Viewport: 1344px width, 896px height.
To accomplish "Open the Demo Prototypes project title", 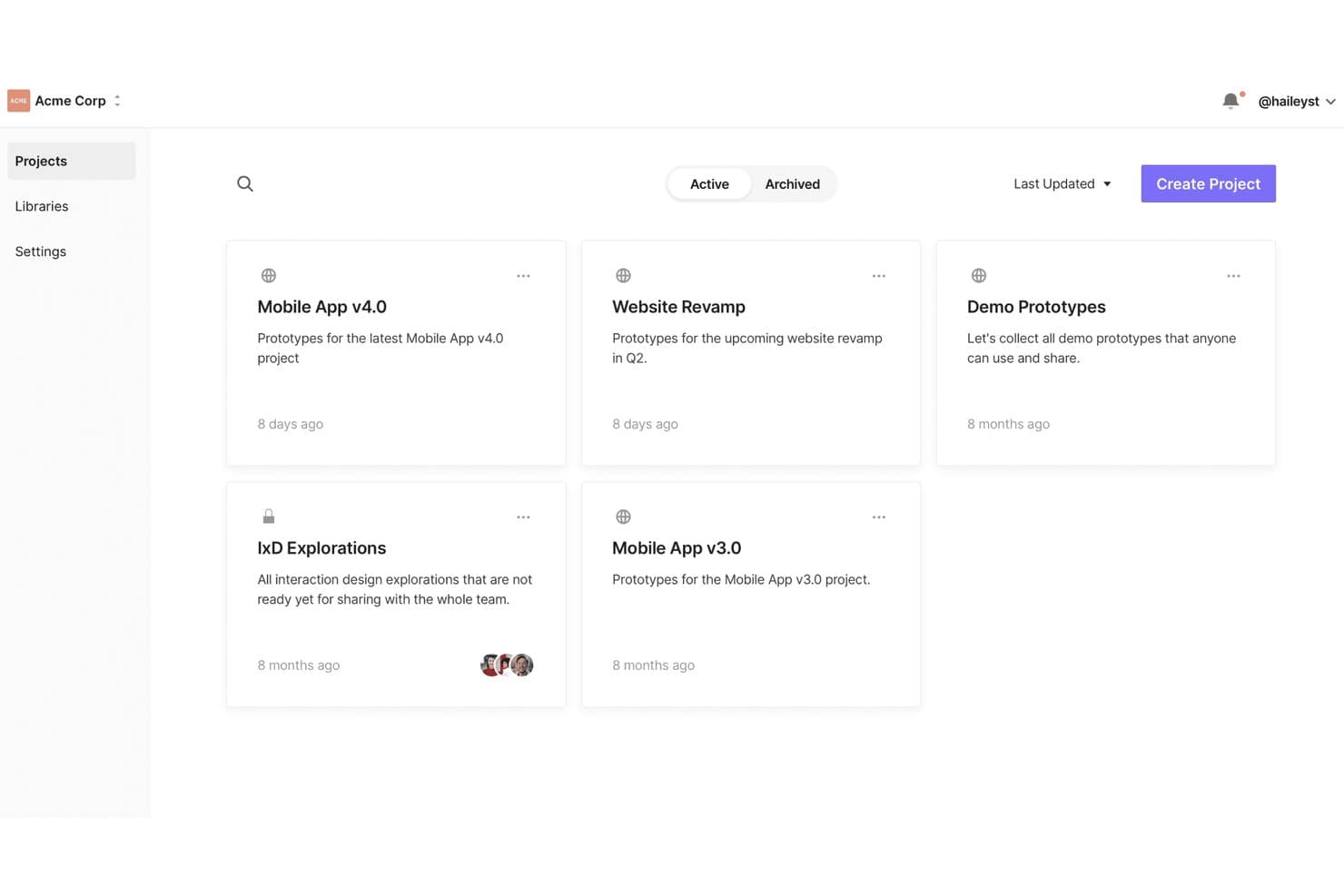I will [1036, 307].
